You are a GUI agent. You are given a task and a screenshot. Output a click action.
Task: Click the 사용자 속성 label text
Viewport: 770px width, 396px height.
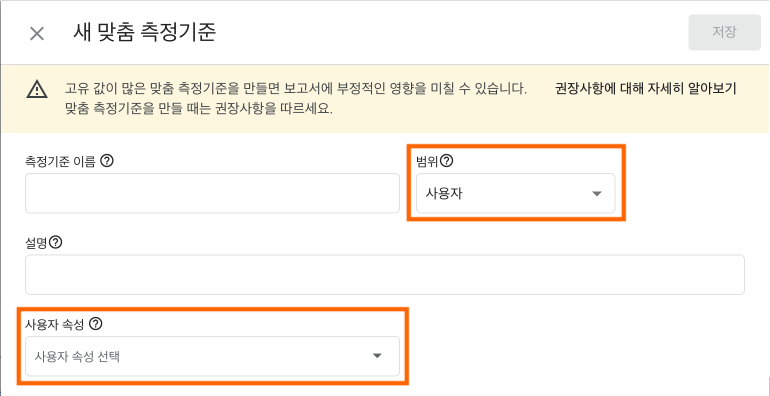click(x=55, y=324)
